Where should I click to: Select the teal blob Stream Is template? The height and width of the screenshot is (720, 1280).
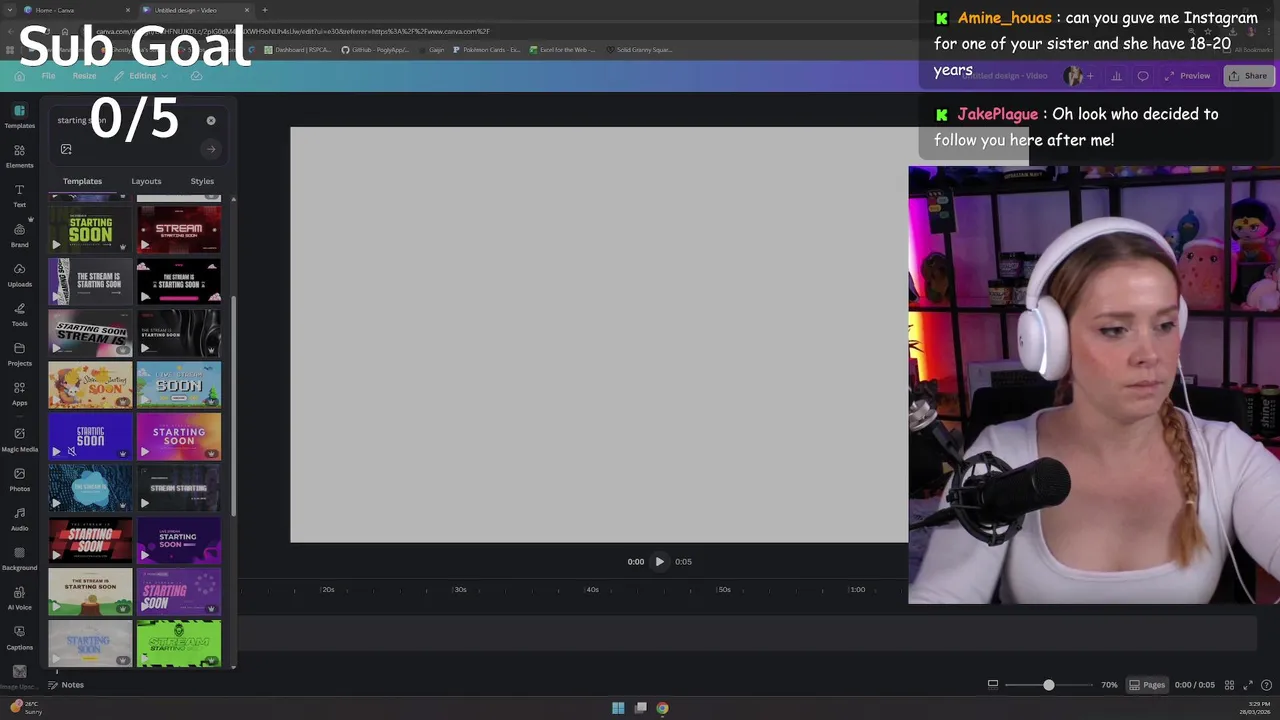[90, 489]
